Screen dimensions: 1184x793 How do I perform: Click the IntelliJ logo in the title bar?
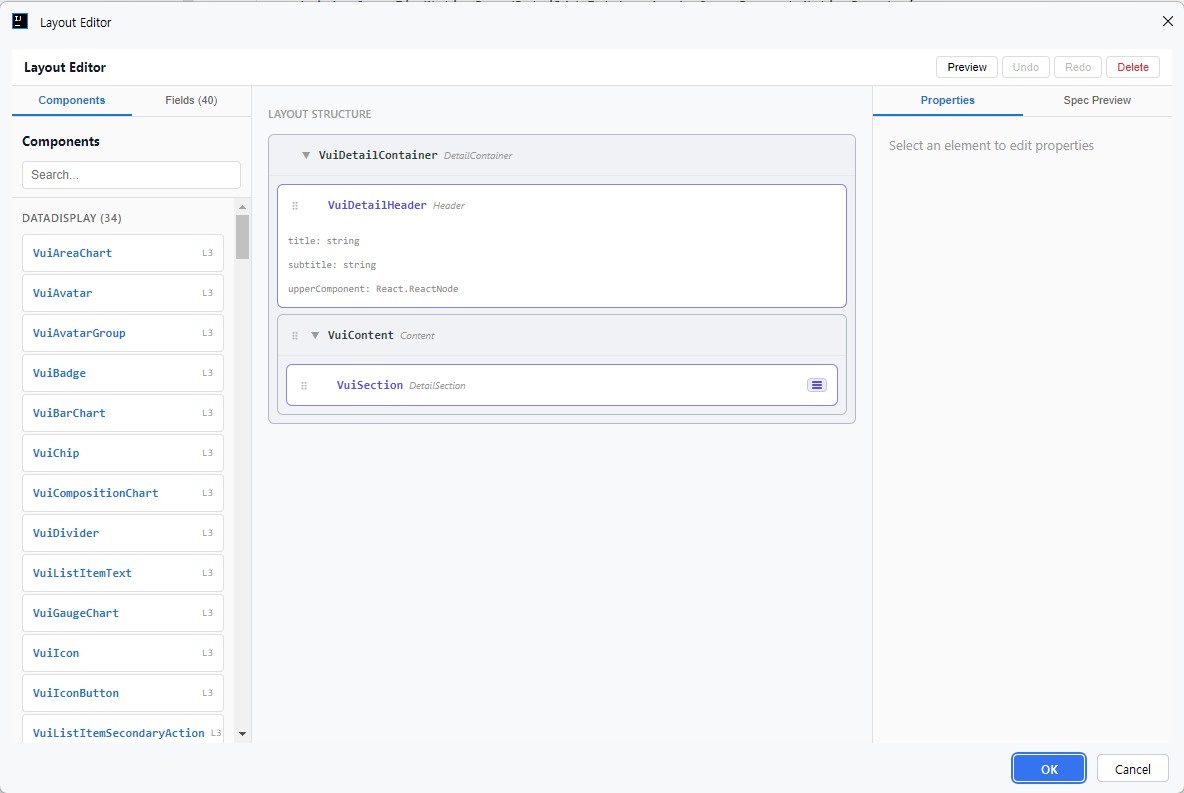coord(20,21)
